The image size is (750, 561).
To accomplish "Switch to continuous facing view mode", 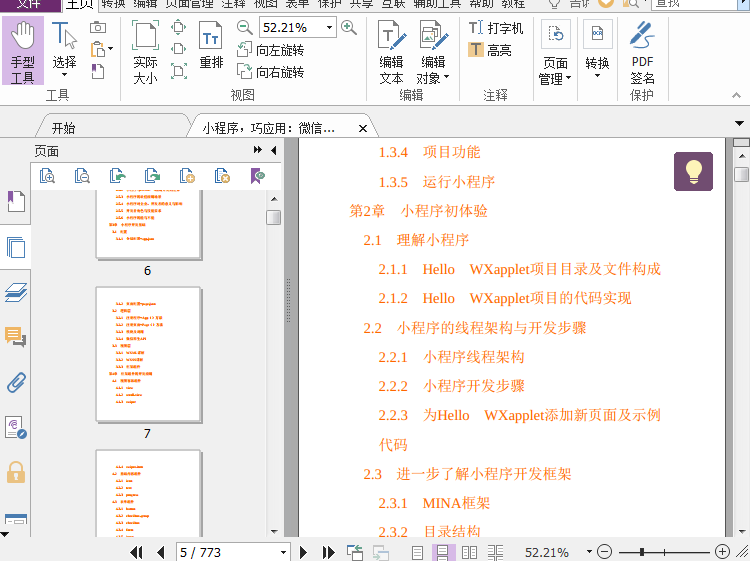I will pyautogui.click(x=496, y=553).
